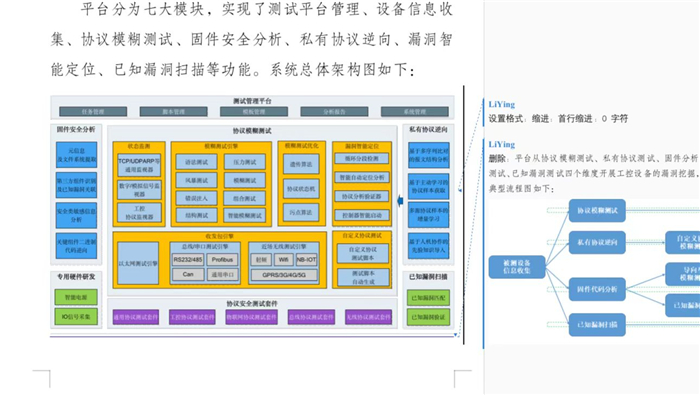
Task: Click the RS232/485 box
Action: 188,260
